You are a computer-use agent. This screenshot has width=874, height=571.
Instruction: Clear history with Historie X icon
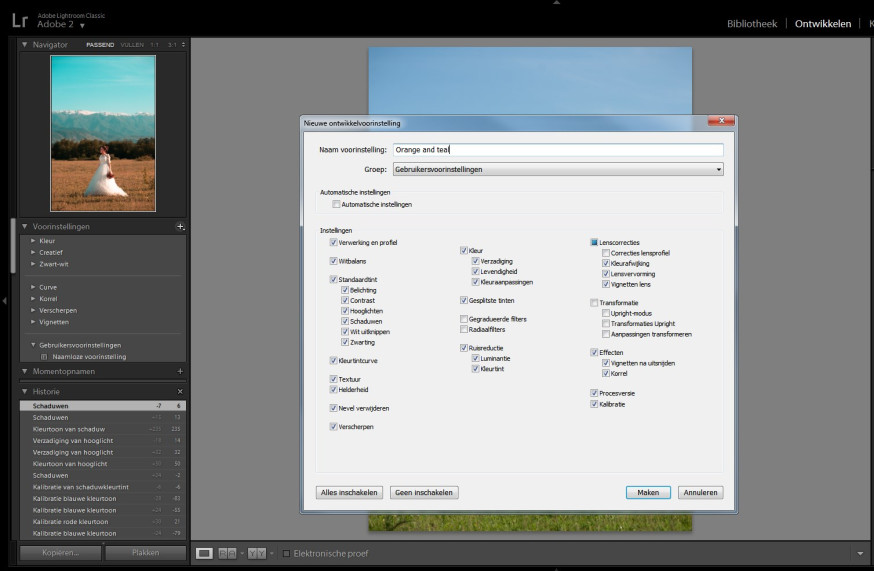[x=180, y=391]
